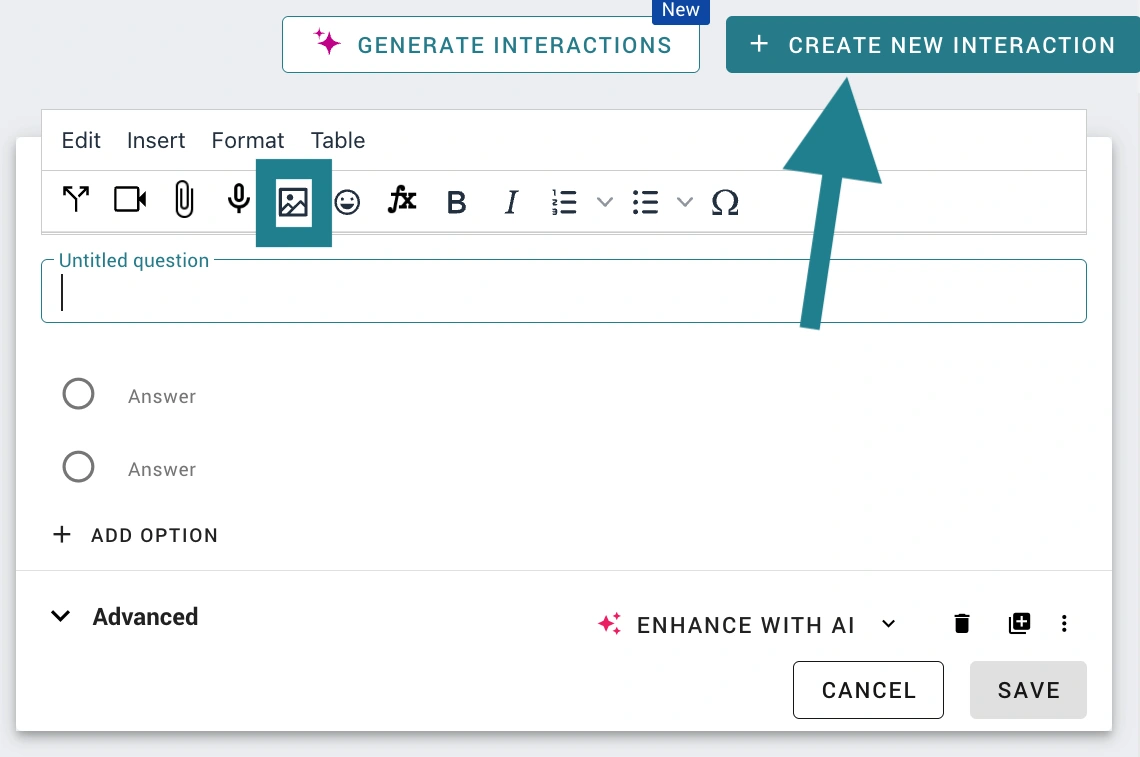Viewport: 1140px width, 757px height.
Task: Open the emoji picker
Action: 348,202
